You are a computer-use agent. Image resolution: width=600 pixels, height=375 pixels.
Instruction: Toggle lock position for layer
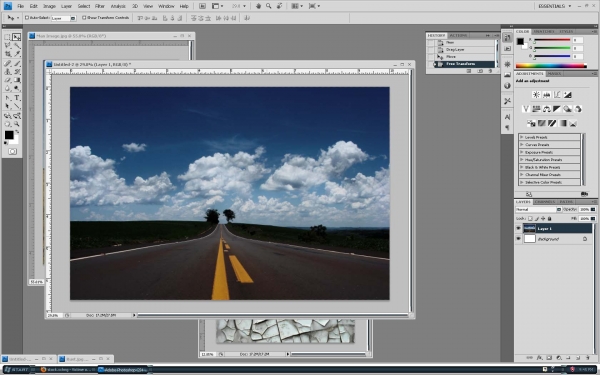coord(543,218)
